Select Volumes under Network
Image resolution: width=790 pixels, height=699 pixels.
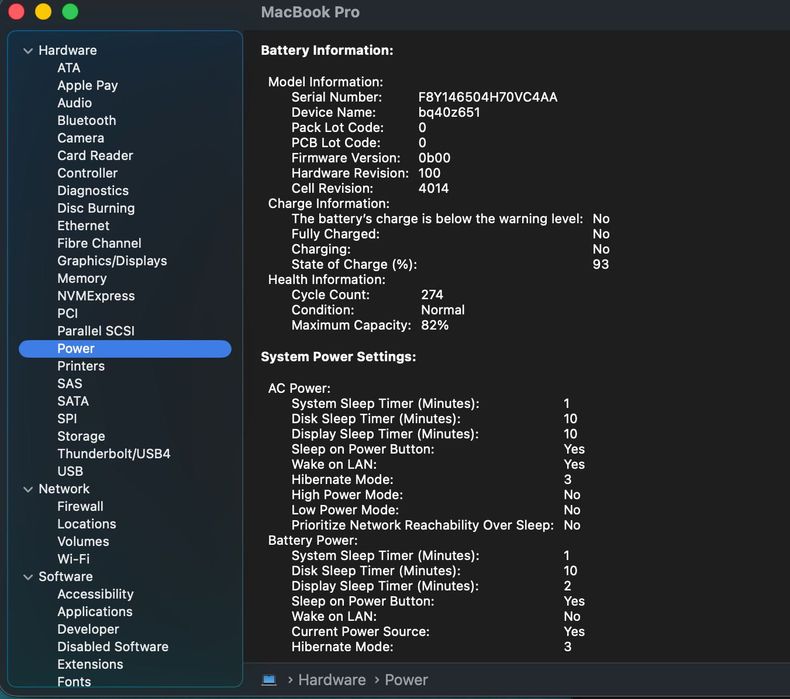click(x=83, y=542)
